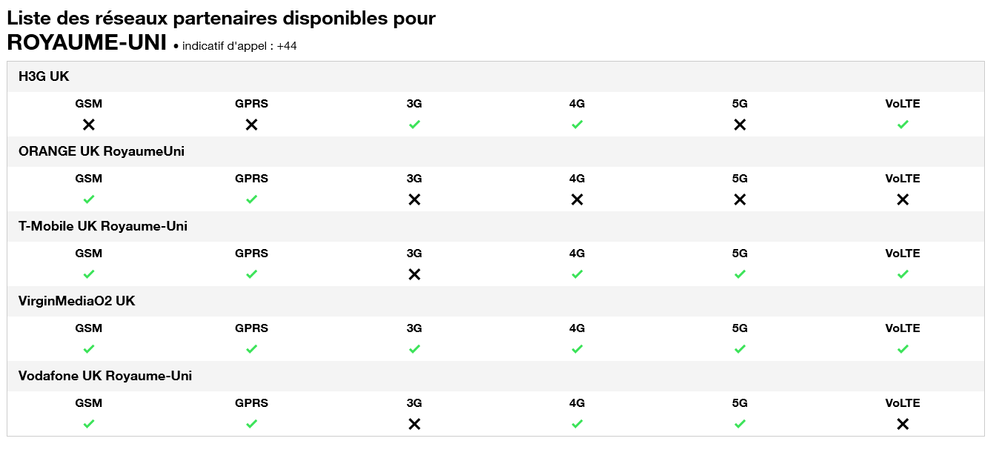The height and width of the screenshot is (450, 999).
Task: Click the ORANGE UK GPRS green checkmark
Action: point(251,200)
